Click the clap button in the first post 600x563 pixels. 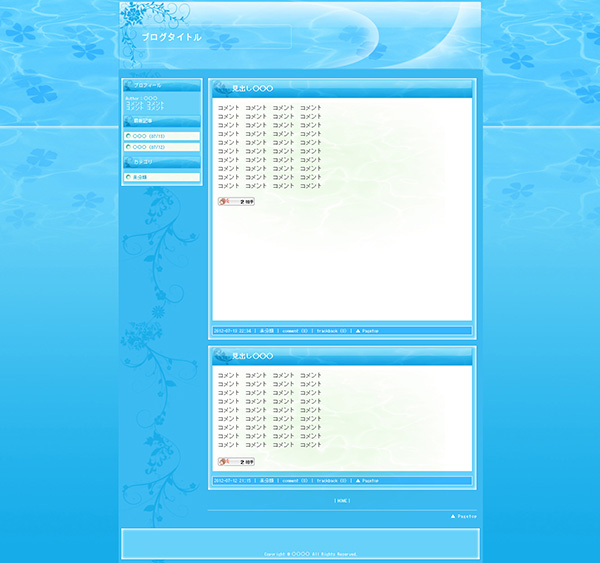[x=236, y=201]
